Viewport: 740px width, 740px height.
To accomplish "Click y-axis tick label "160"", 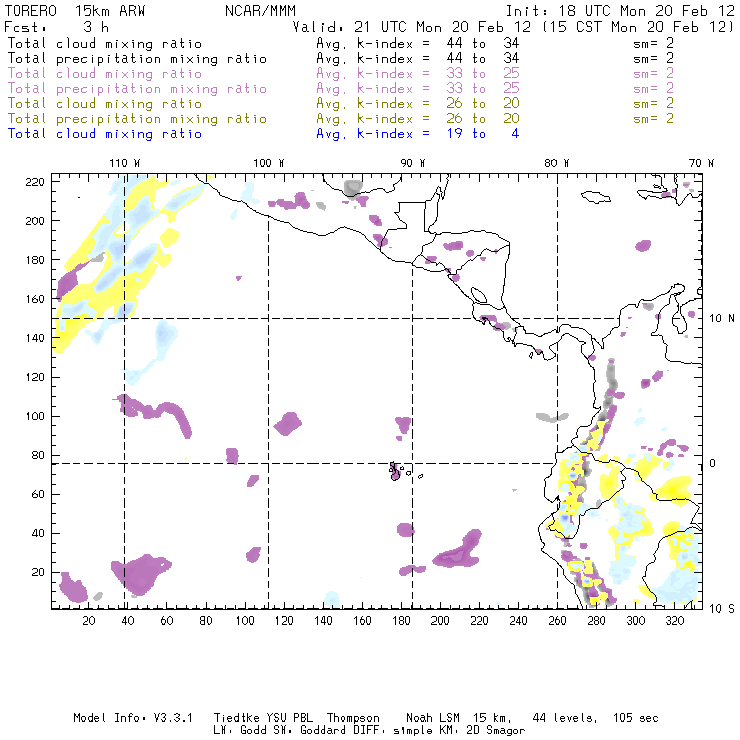I will (x=35, y=299).
